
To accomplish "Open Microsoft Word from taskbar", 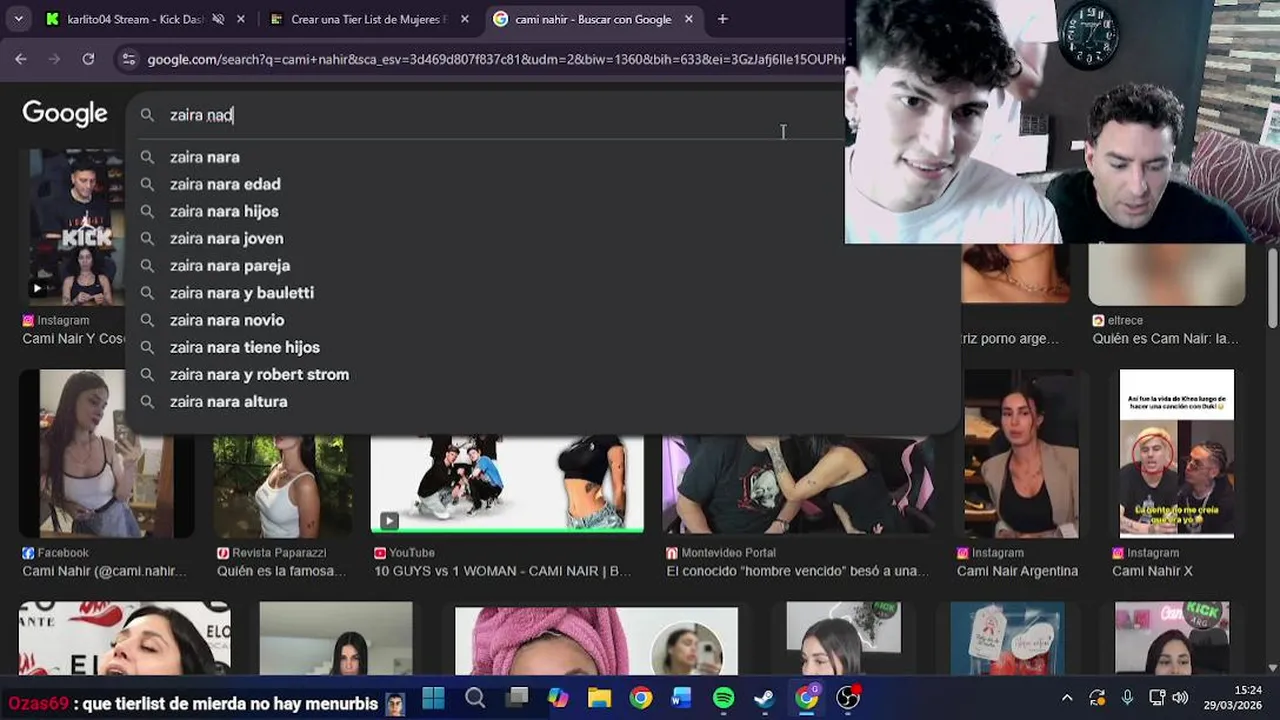I will click(x=682, y=698).
